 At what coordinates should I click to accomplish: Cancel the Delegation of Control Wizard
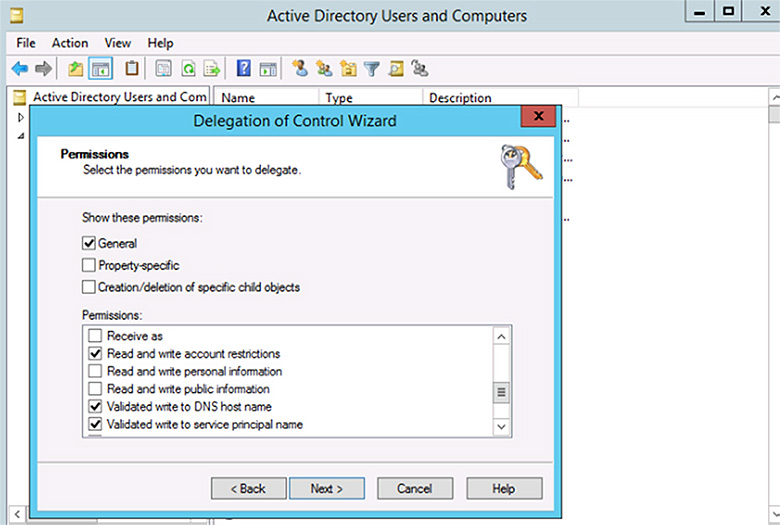click(x=415, y=489)
